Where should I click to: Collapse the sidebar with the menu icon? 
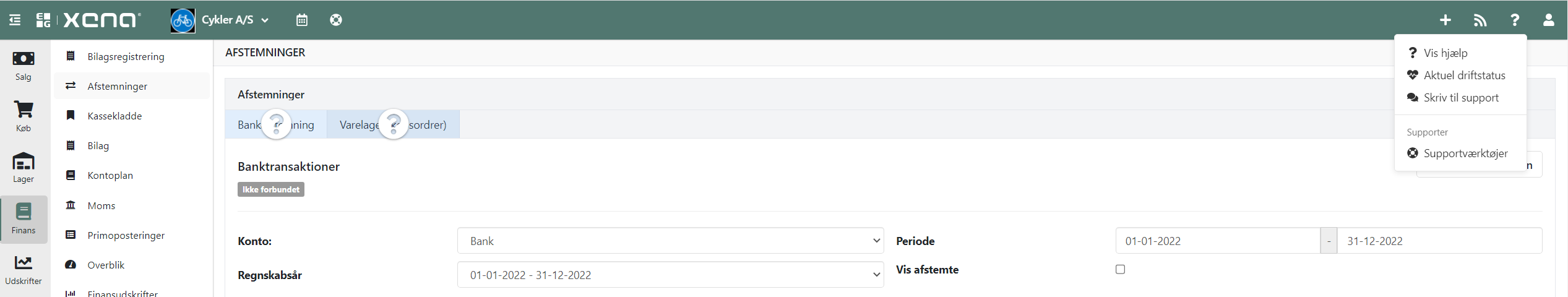pyautogui.click(x=15, y=20)
